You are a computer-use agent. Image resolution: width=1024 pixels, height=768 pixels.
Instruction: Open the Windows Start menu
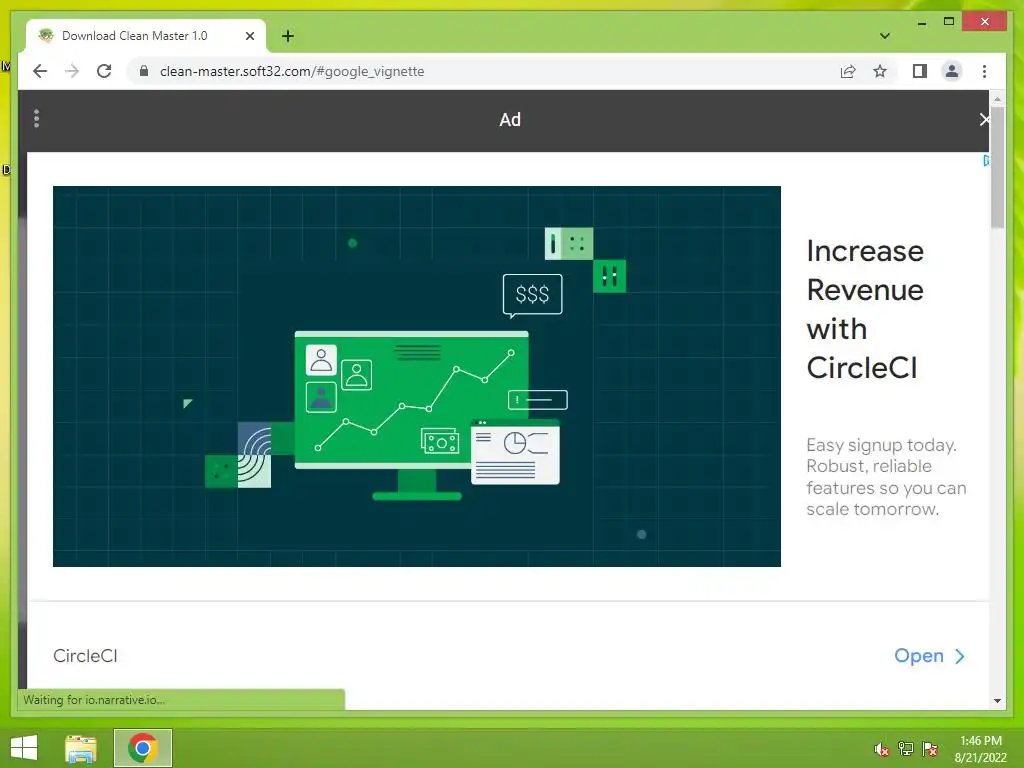(x=24, y=748)
